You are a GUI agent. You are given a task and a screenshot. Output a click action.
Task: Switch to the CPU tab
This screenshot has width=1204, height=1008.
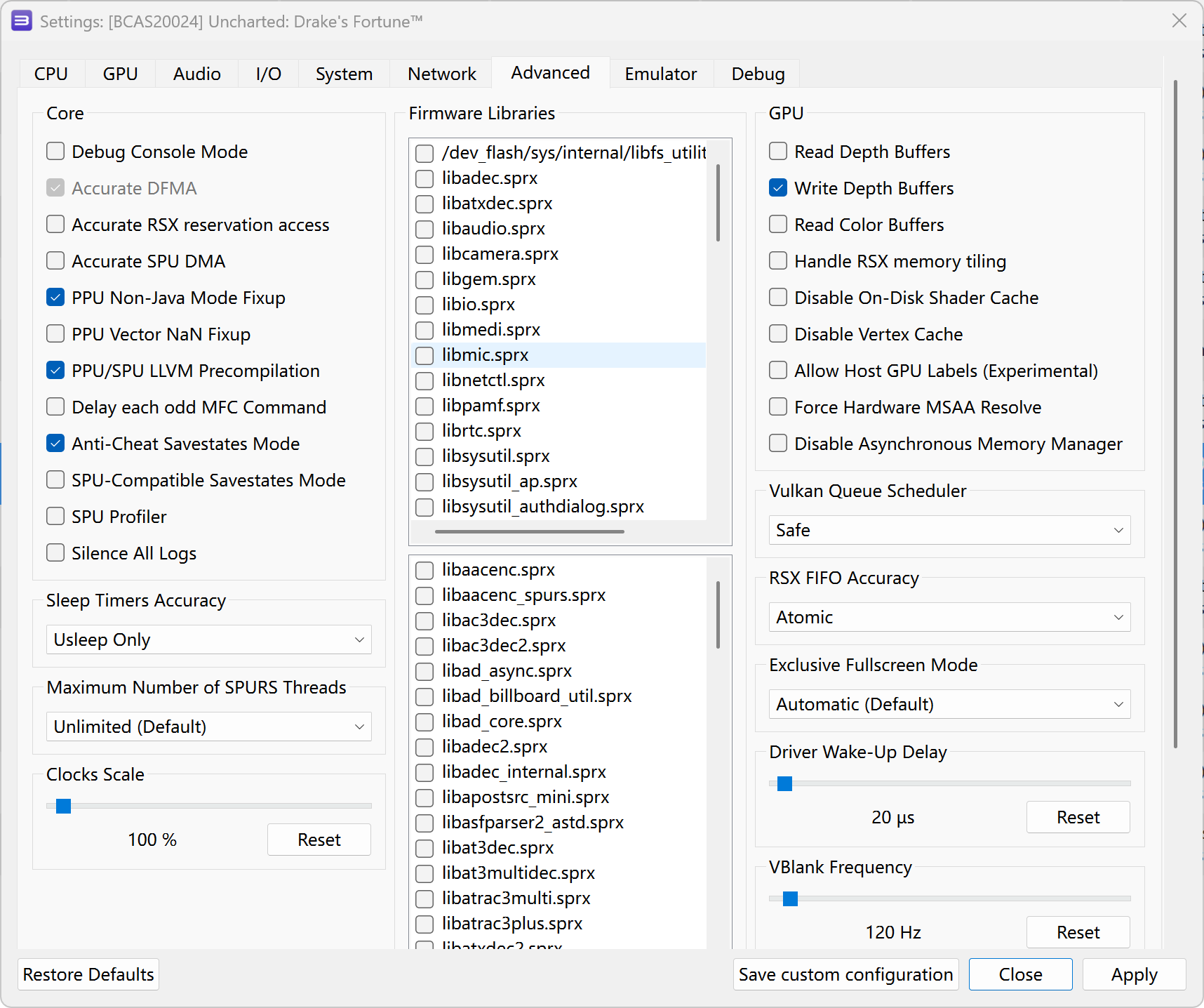(51, 74)
